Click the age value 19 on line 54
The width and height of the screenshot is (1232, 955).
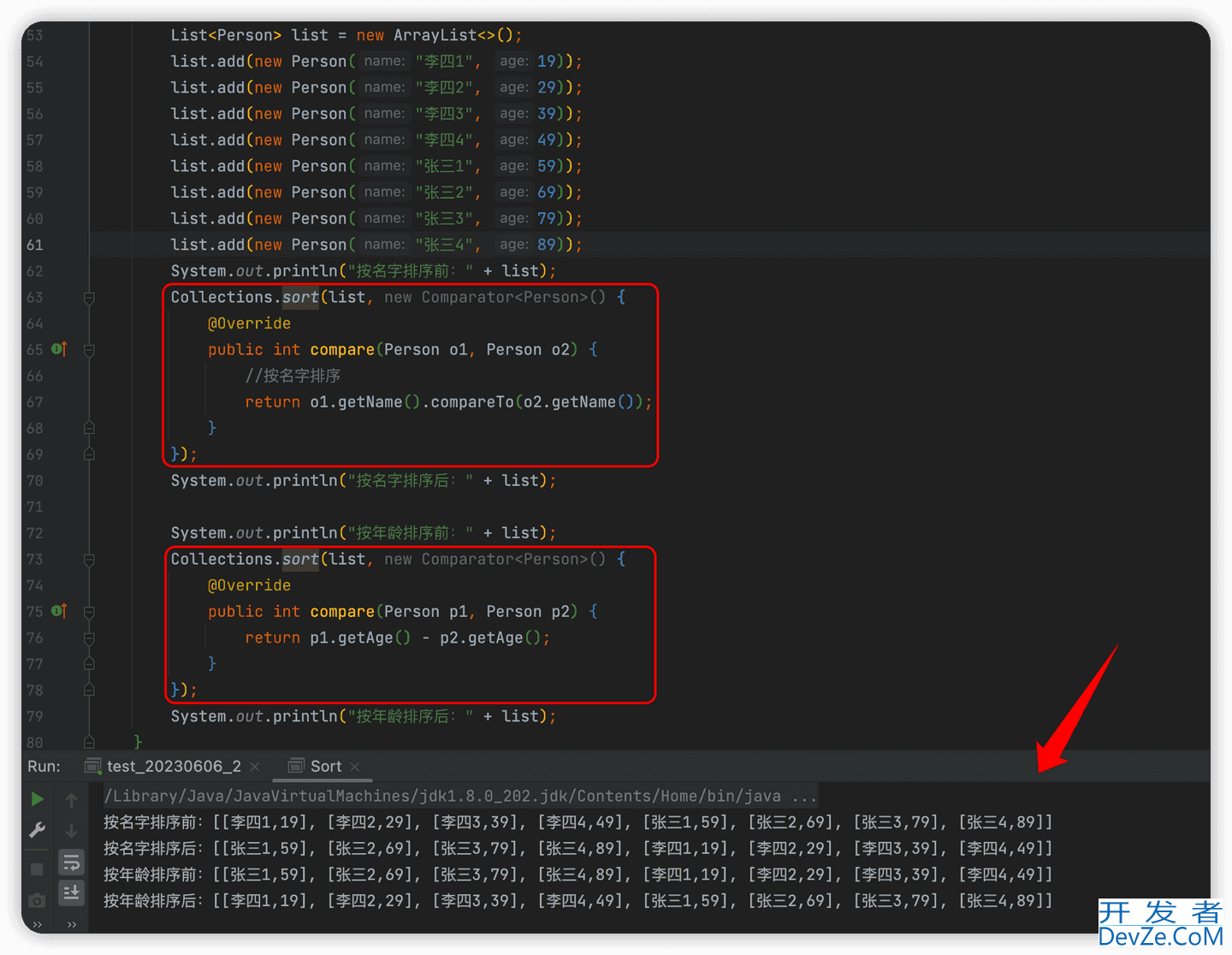tap(547, 62)
